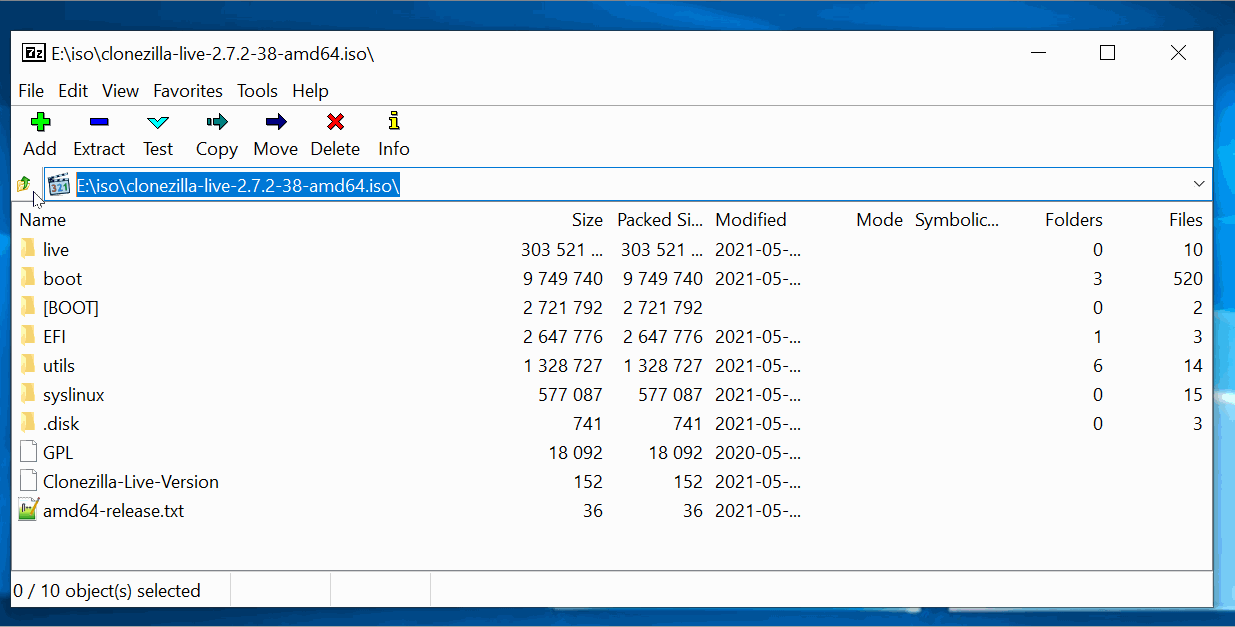
Task: Select the .disk folder icon
Action: (28, 423)
